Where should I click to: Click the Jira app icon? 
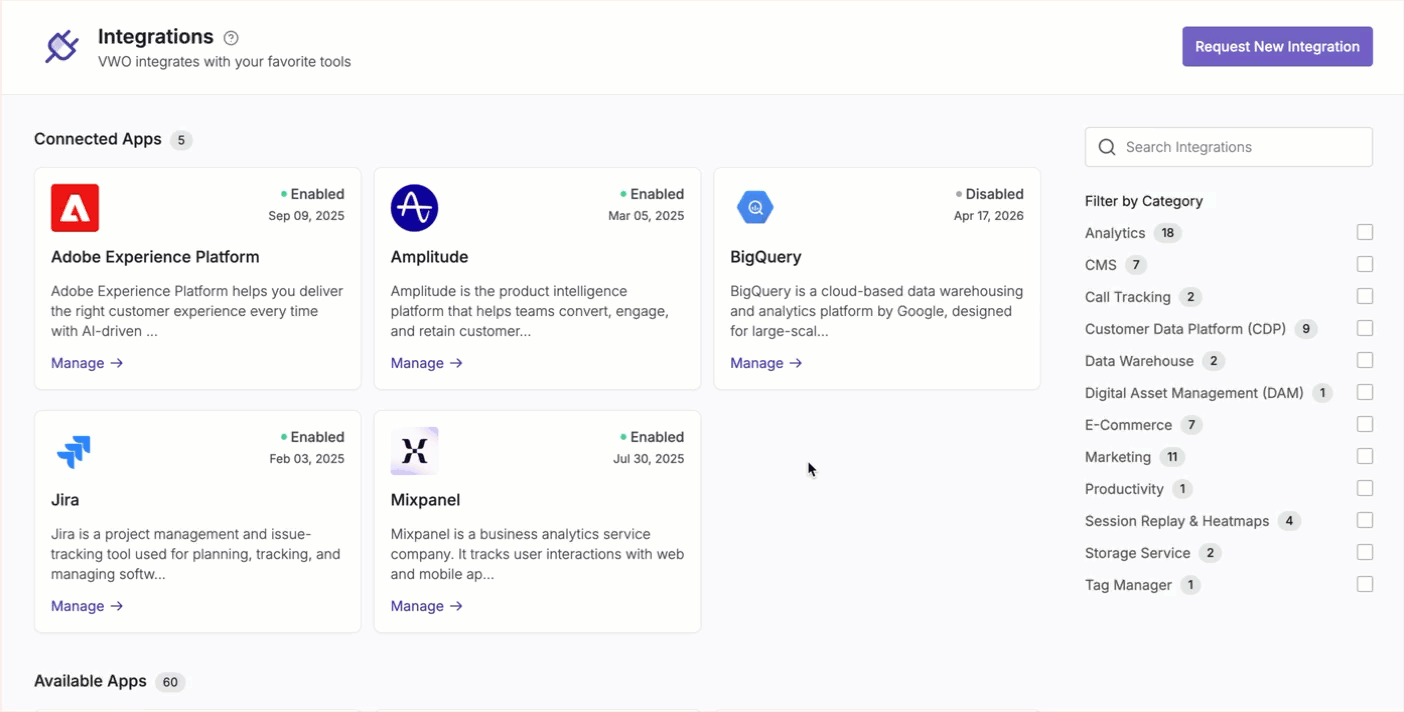74,452
